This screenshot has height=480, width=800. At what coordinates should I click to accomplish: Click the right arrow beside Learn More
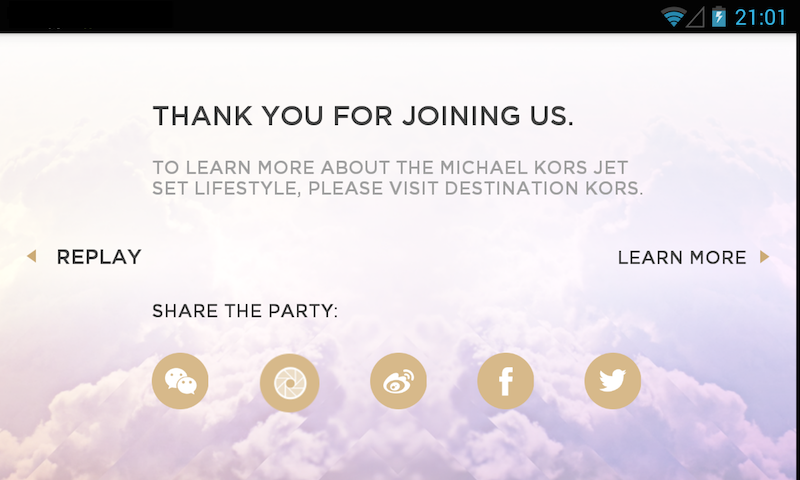point(765,257)
